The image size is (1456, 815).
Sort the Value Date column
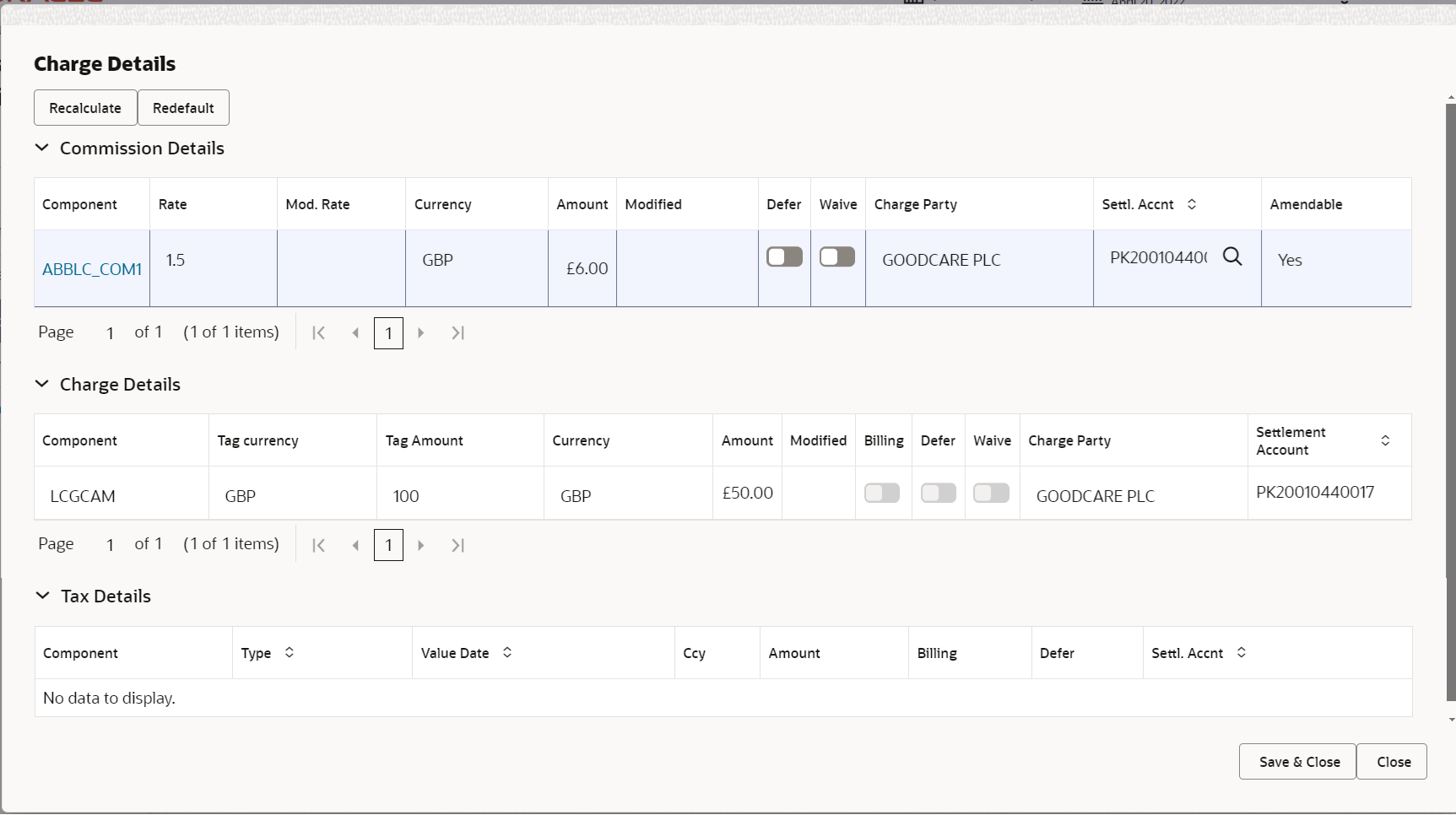click(507, 652)
